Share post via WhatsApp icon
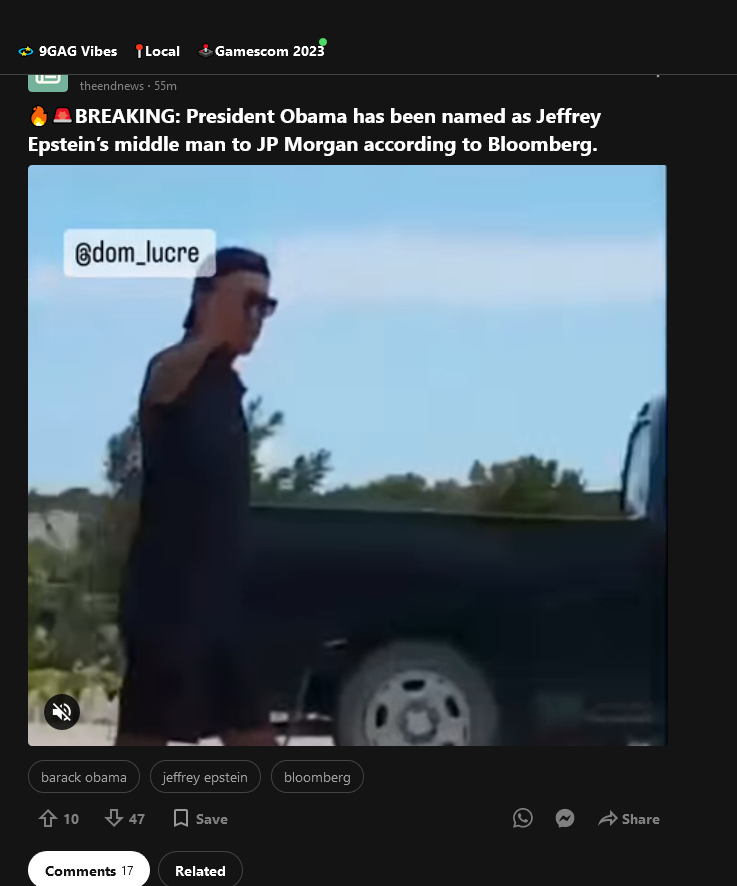 pos(523,818)
